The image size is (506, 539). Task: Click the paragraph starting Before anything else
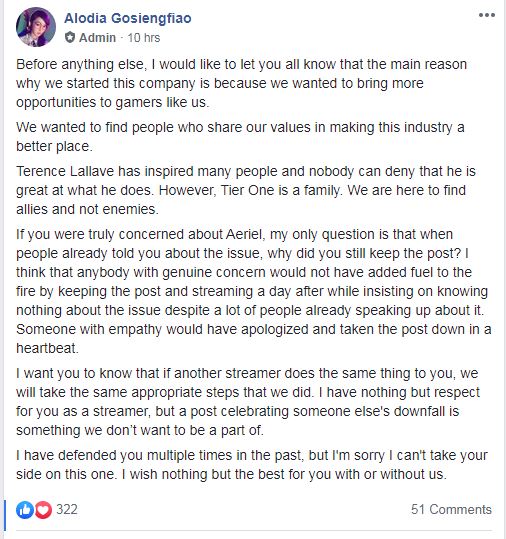point(241,83)
